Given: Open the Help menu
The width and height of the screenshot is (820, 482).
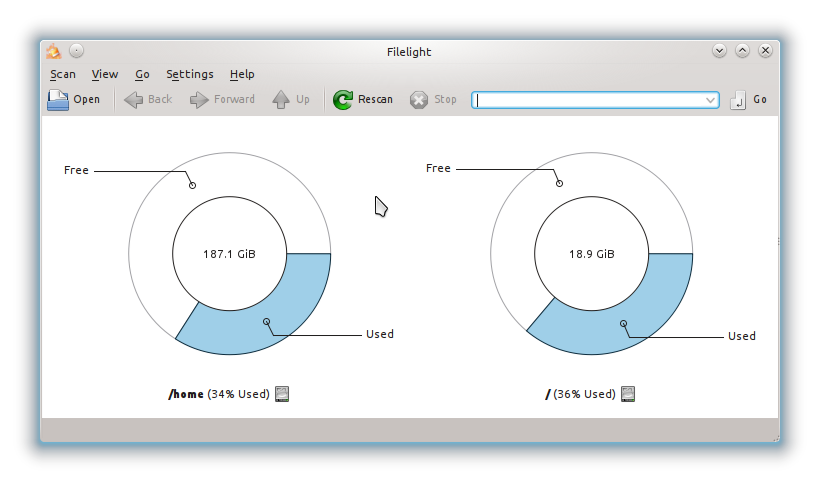Looking at the screenshot, I should point(242,74).
